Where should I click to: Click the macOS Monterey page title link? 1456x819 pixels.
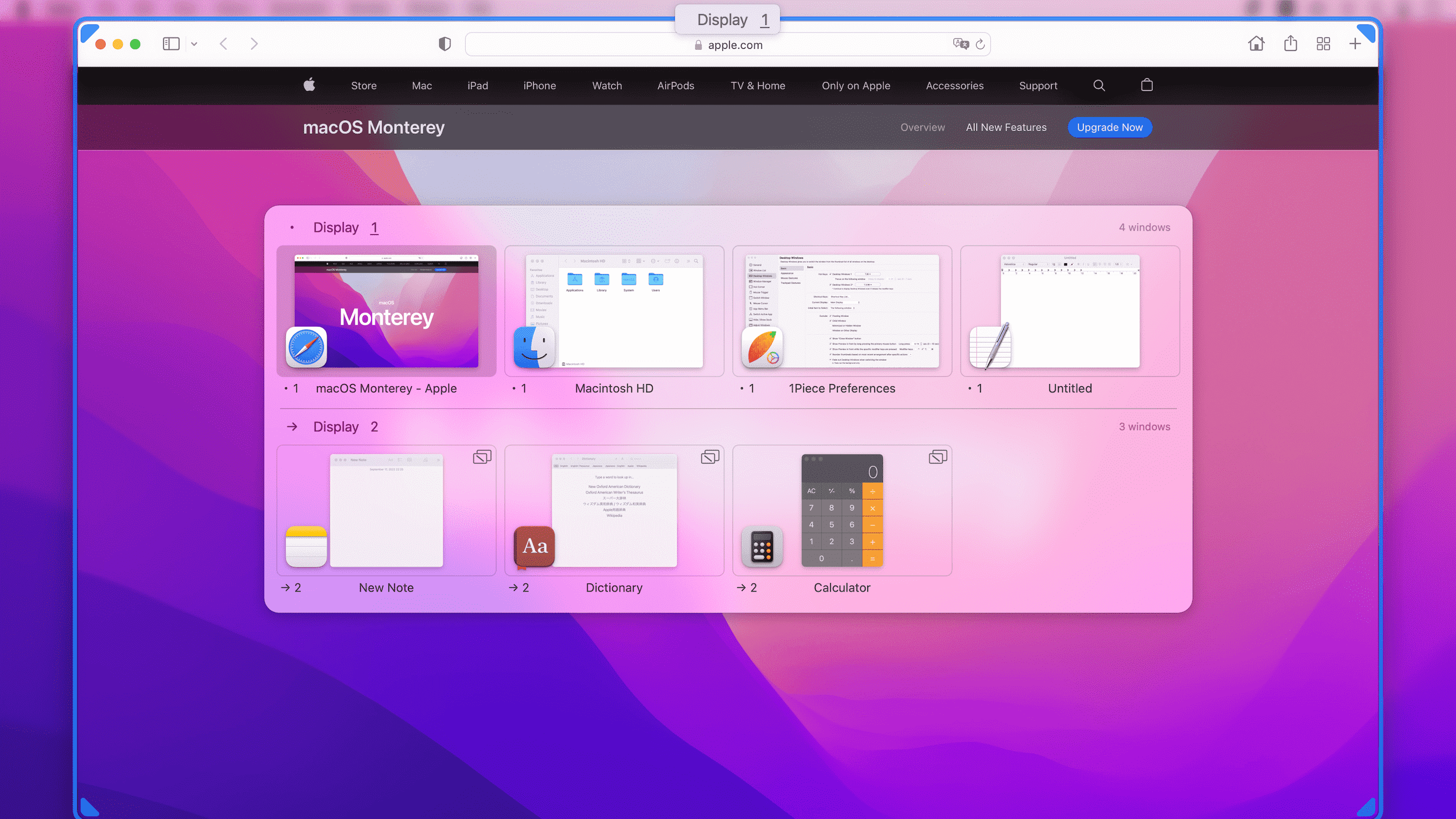pyautogui.click(x=374, y=127)
